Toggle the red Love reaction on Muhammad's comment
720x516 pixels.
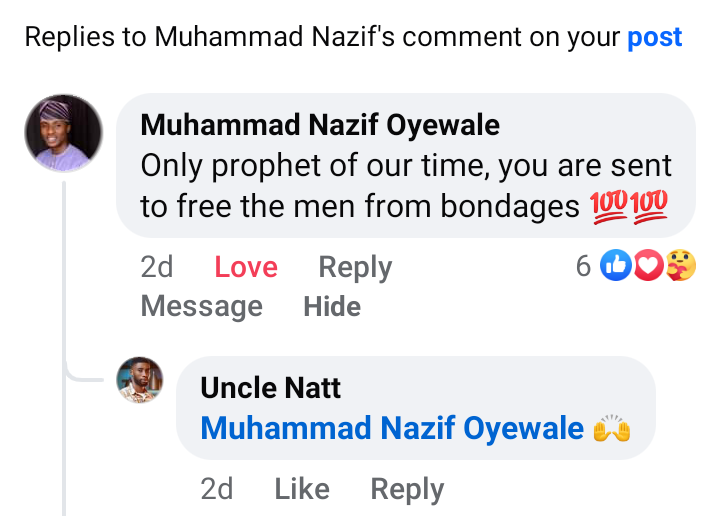[246, 267]
